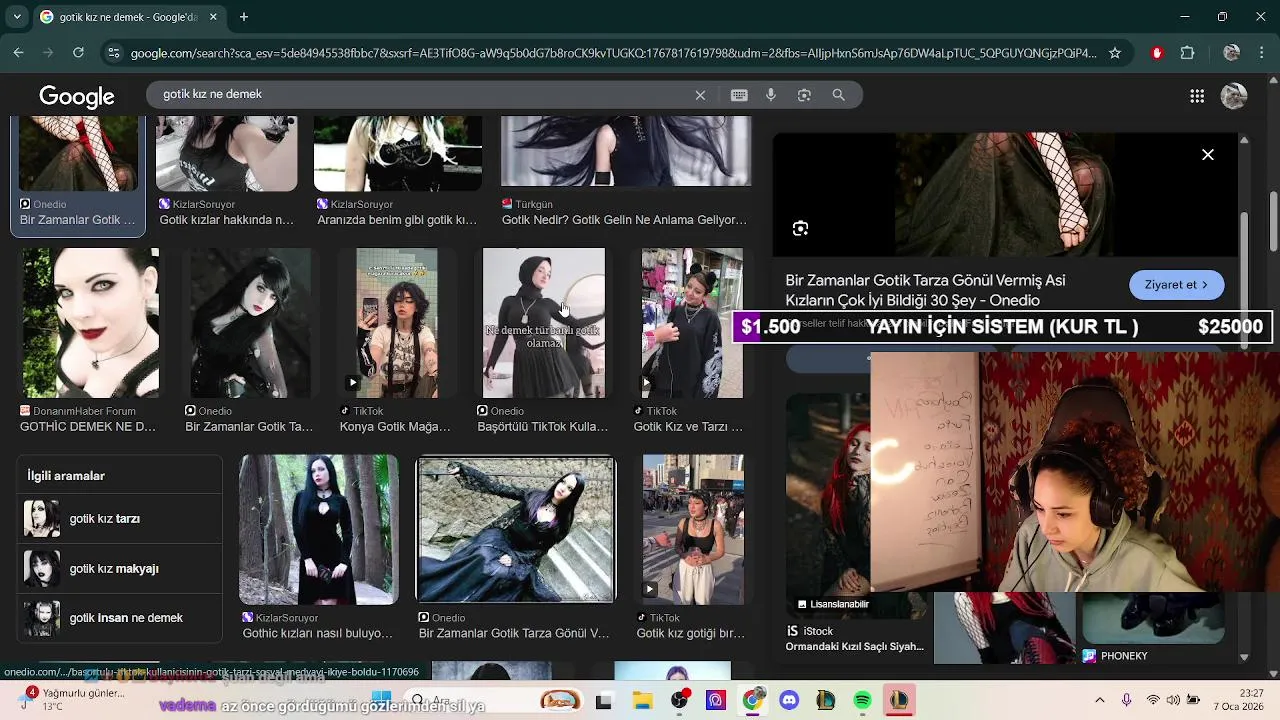This screenshot has width=1280, height=720.
Task: Open site information icon in address bar
Action: tap(114, 53)
